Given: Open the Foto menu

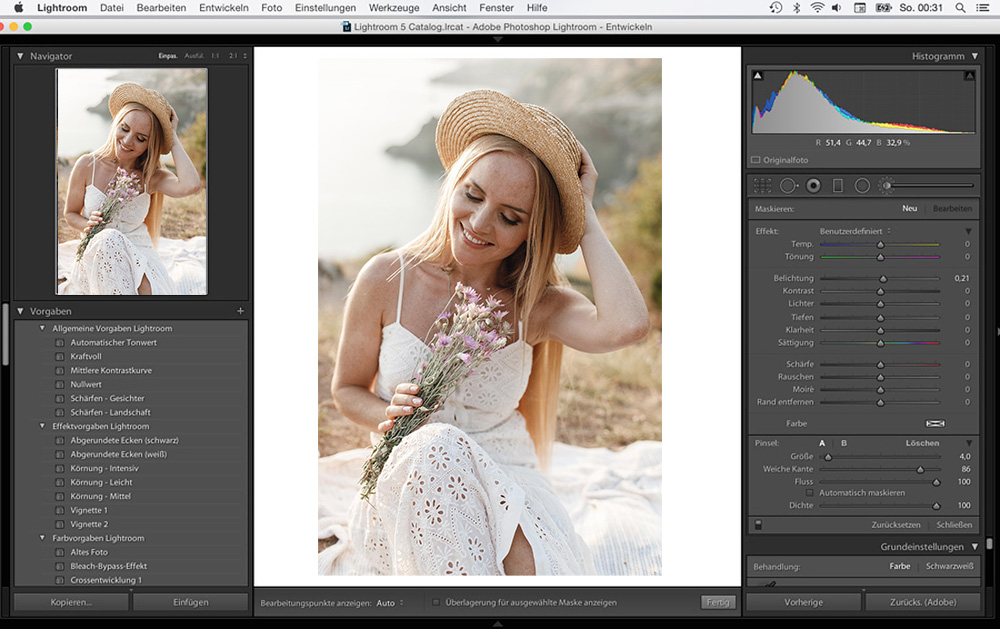Looking at the screenshot, I should (x=272, y=8).
